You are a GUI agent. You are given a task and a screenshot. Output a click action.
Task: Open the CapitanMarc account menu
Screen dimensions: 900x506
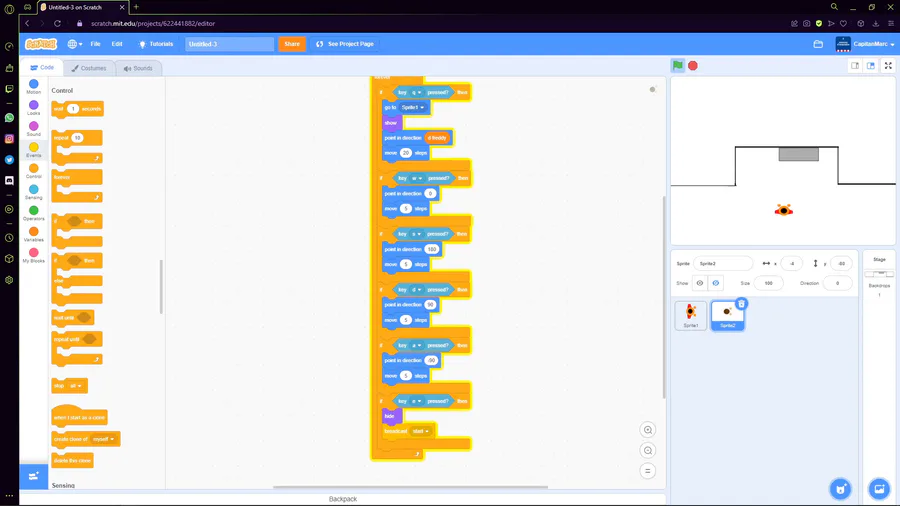(x=864, y=44)
